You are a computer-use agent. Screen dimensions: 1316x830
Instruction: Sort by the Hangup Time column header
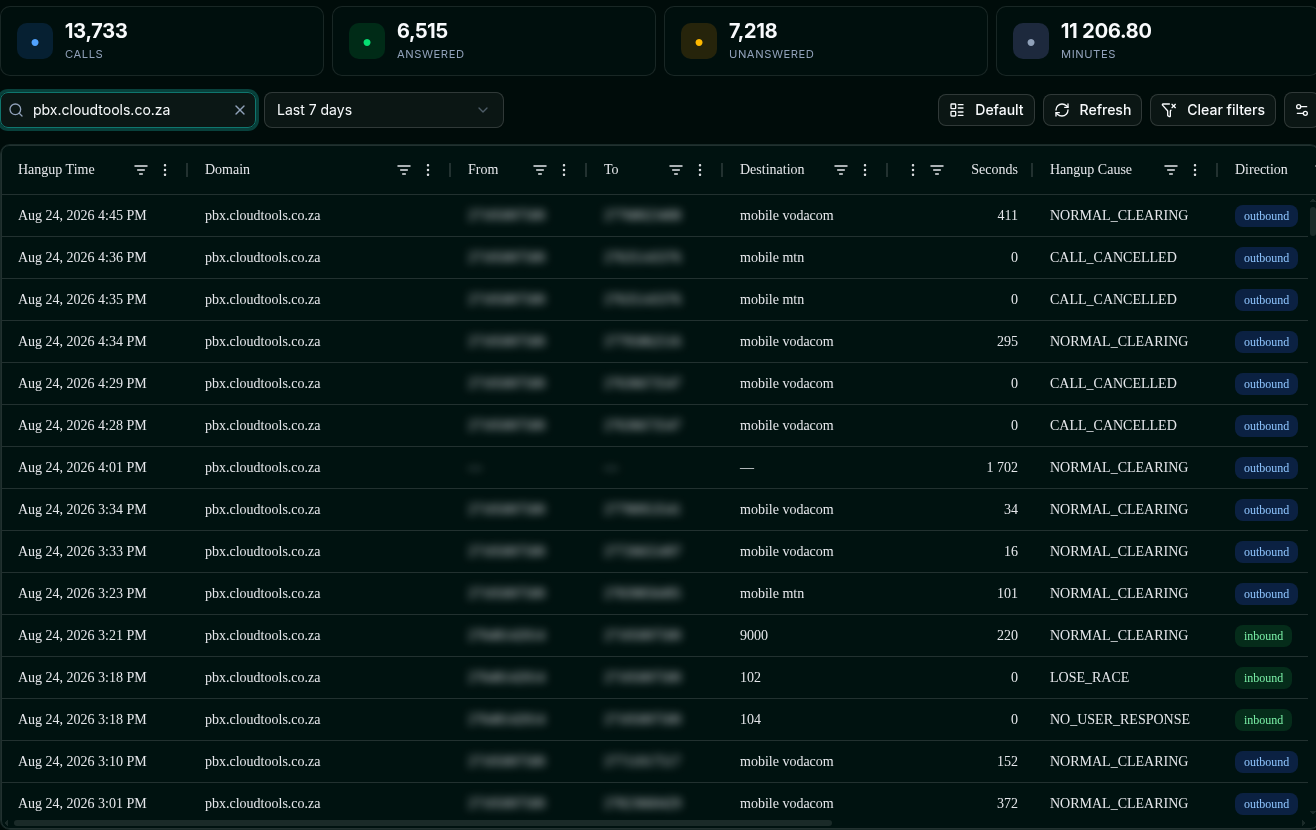[56, 170]
